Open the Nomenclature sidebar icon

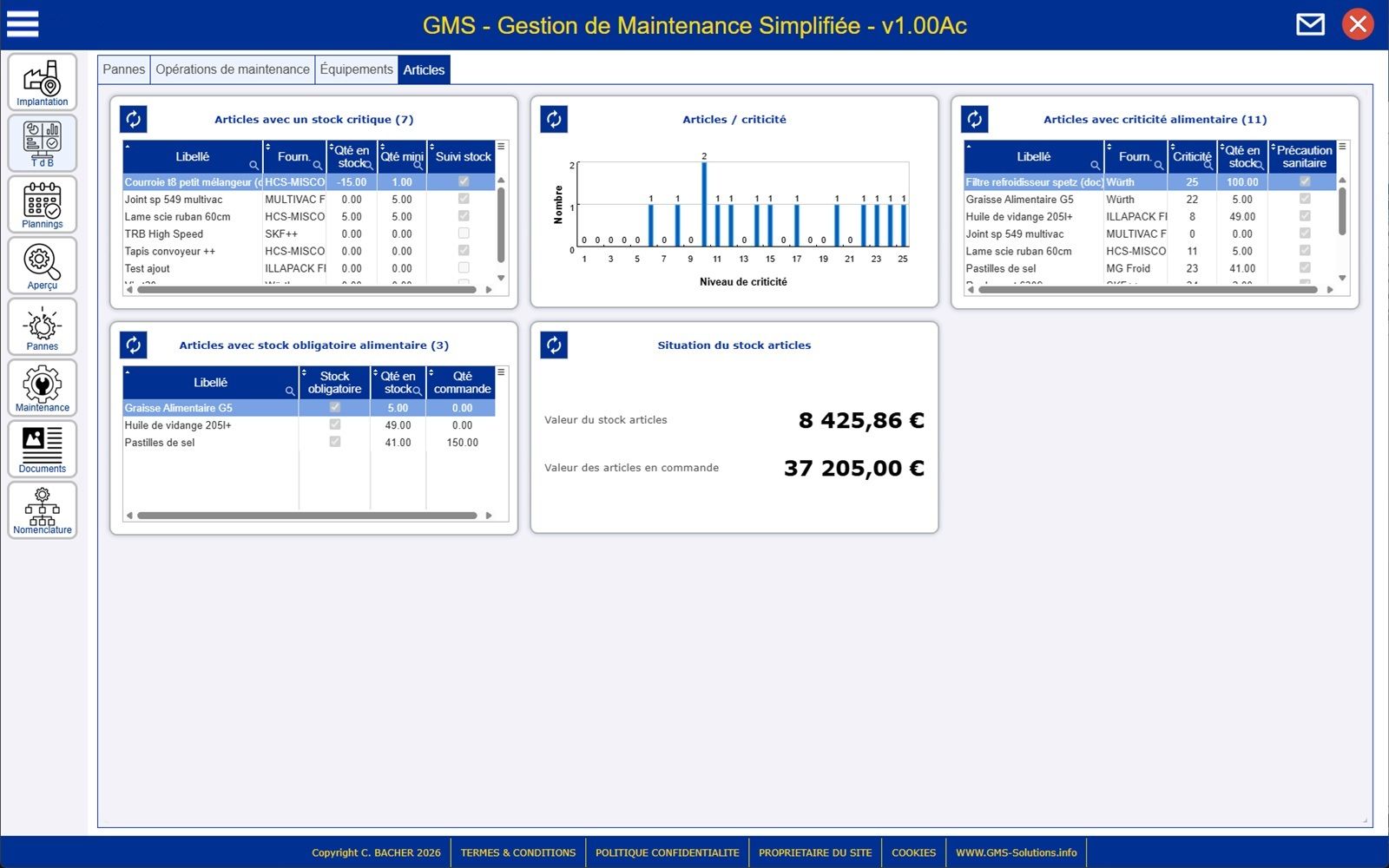point(43,510)
